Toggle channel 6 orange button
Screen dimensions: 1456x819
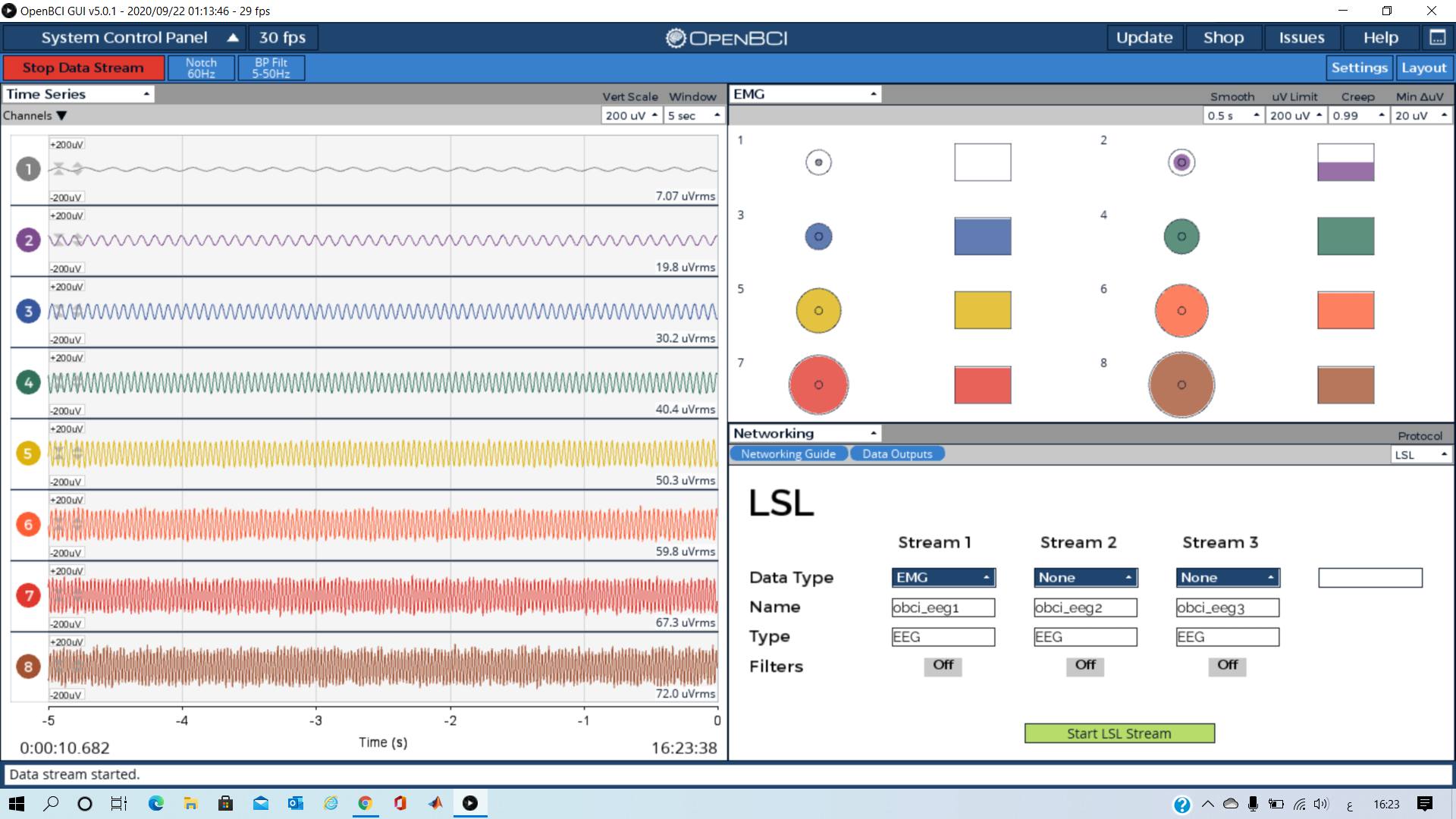click(28, 524)
